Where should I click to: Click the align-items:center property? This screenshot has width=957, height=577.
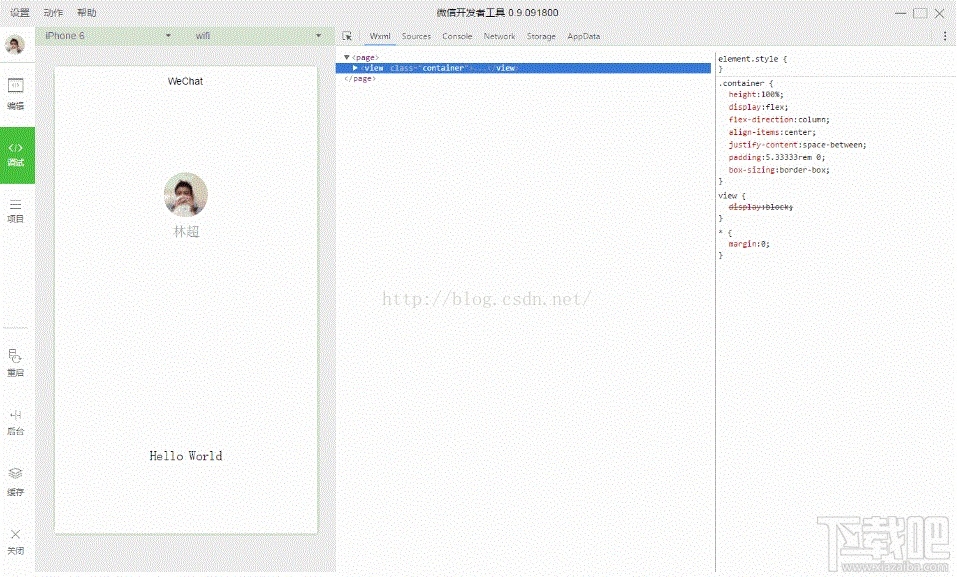[x=771, y=132]
